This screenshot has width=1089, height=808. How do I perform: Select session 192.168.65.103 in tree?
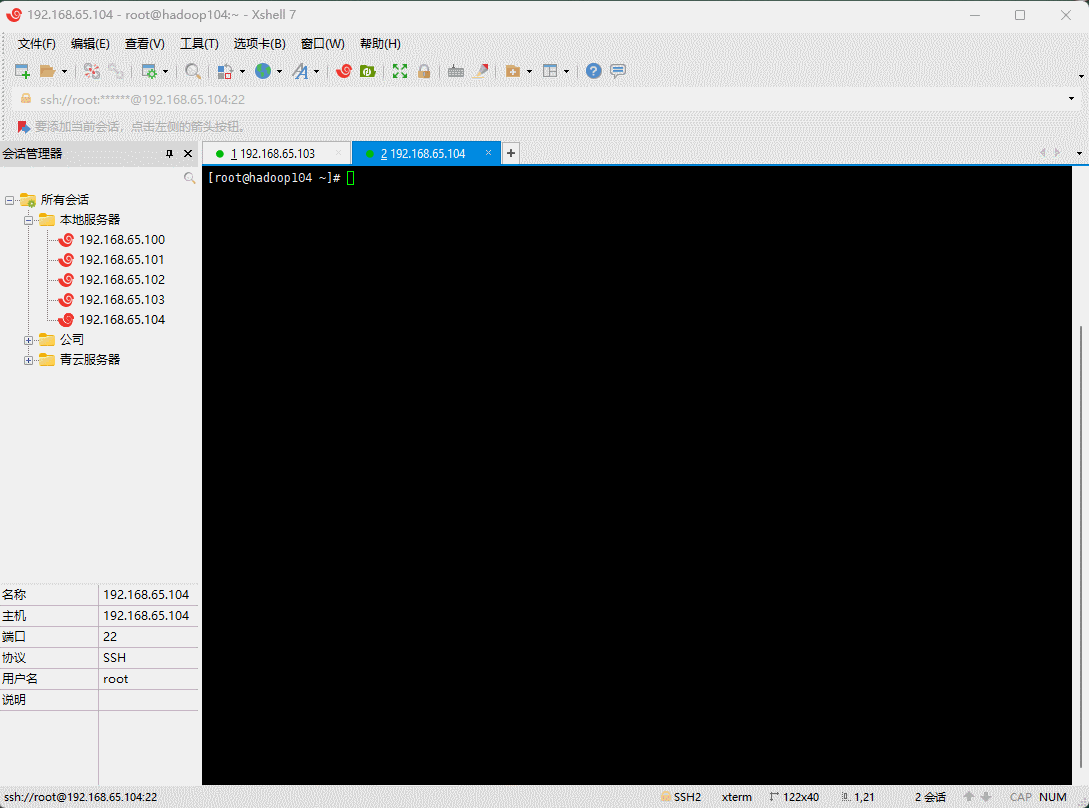[x=122, y=300]
